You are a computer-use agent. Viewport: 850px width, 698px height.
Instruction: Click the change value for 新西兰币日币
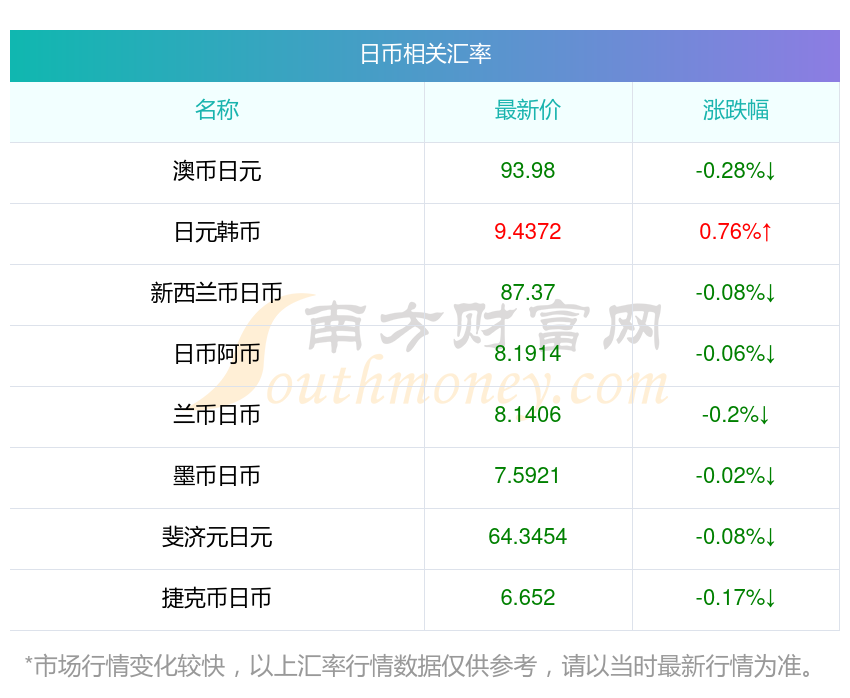[736, 293]
